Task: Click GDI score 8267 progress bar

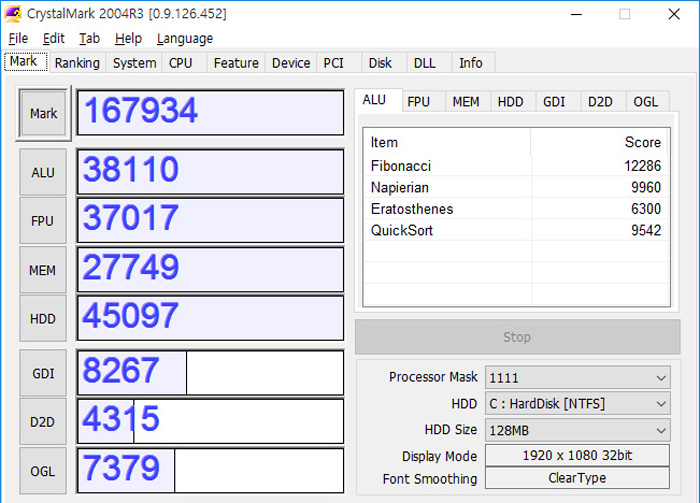Action: [210, 373]
